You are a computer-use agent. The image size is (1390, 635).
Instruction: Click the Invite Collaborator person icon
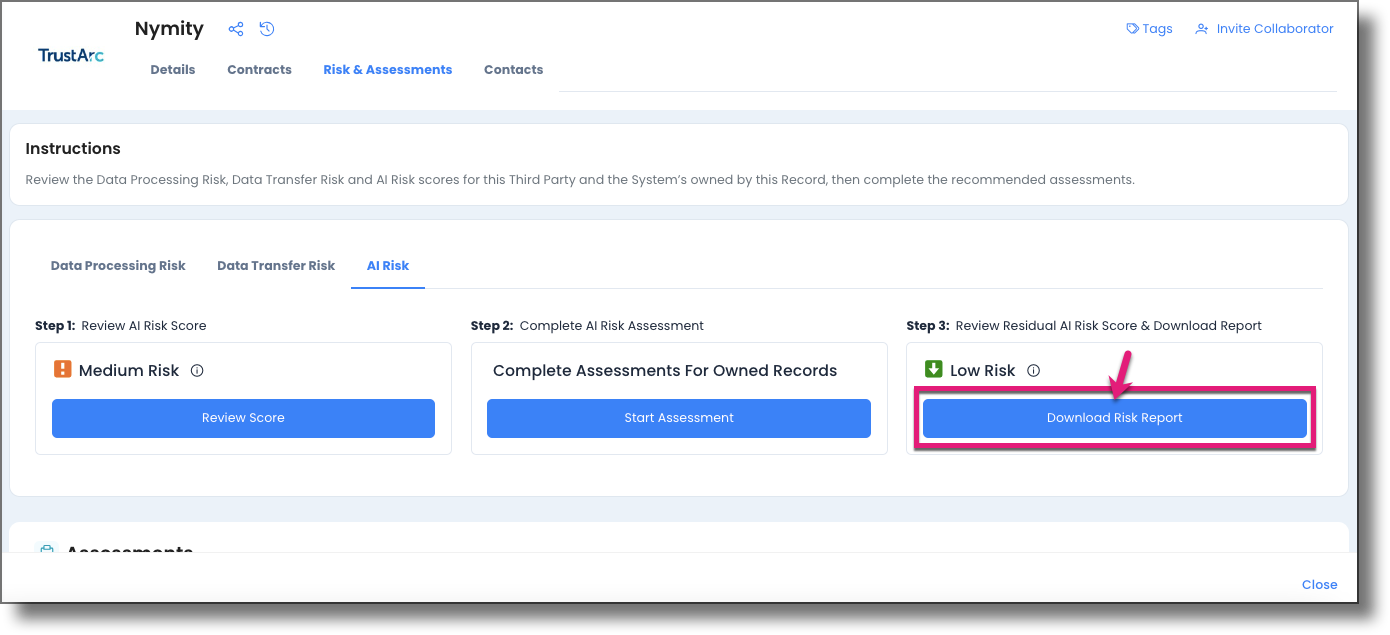[1200, 28]
